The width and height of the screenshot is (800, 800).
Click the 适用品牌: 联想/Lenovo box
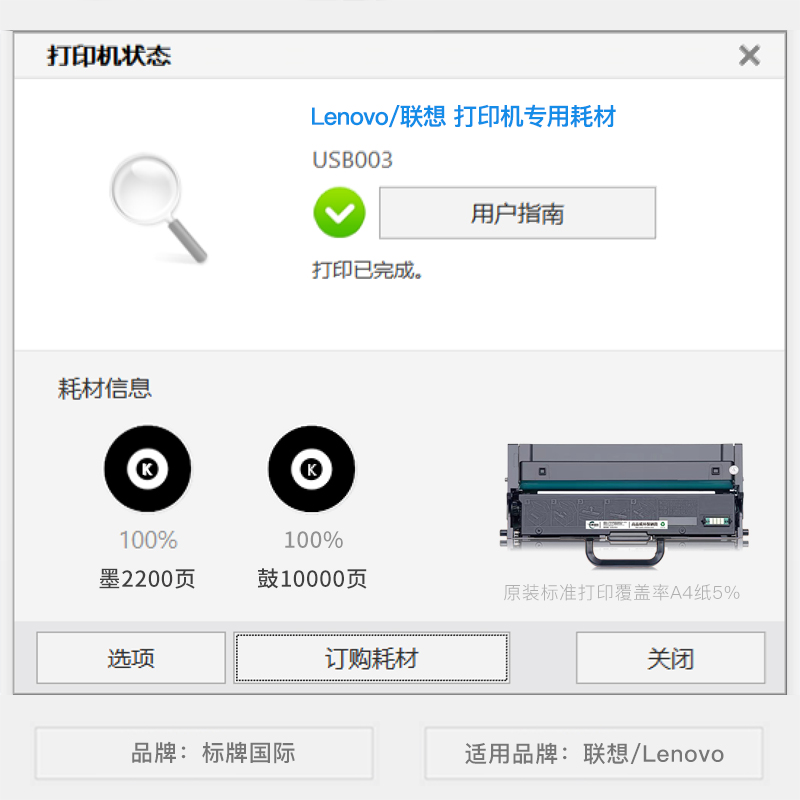594,753
